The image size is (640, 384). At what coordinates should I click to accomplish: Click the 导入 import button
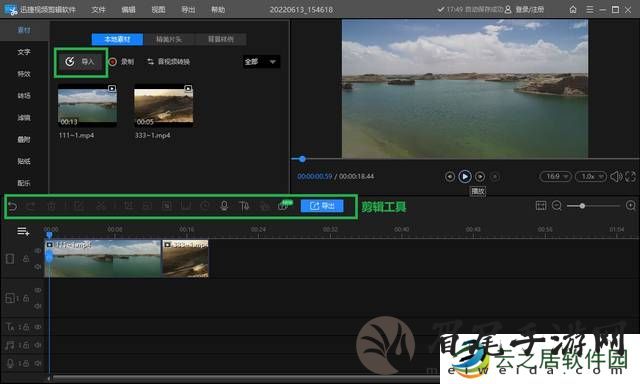coord(80,62)
